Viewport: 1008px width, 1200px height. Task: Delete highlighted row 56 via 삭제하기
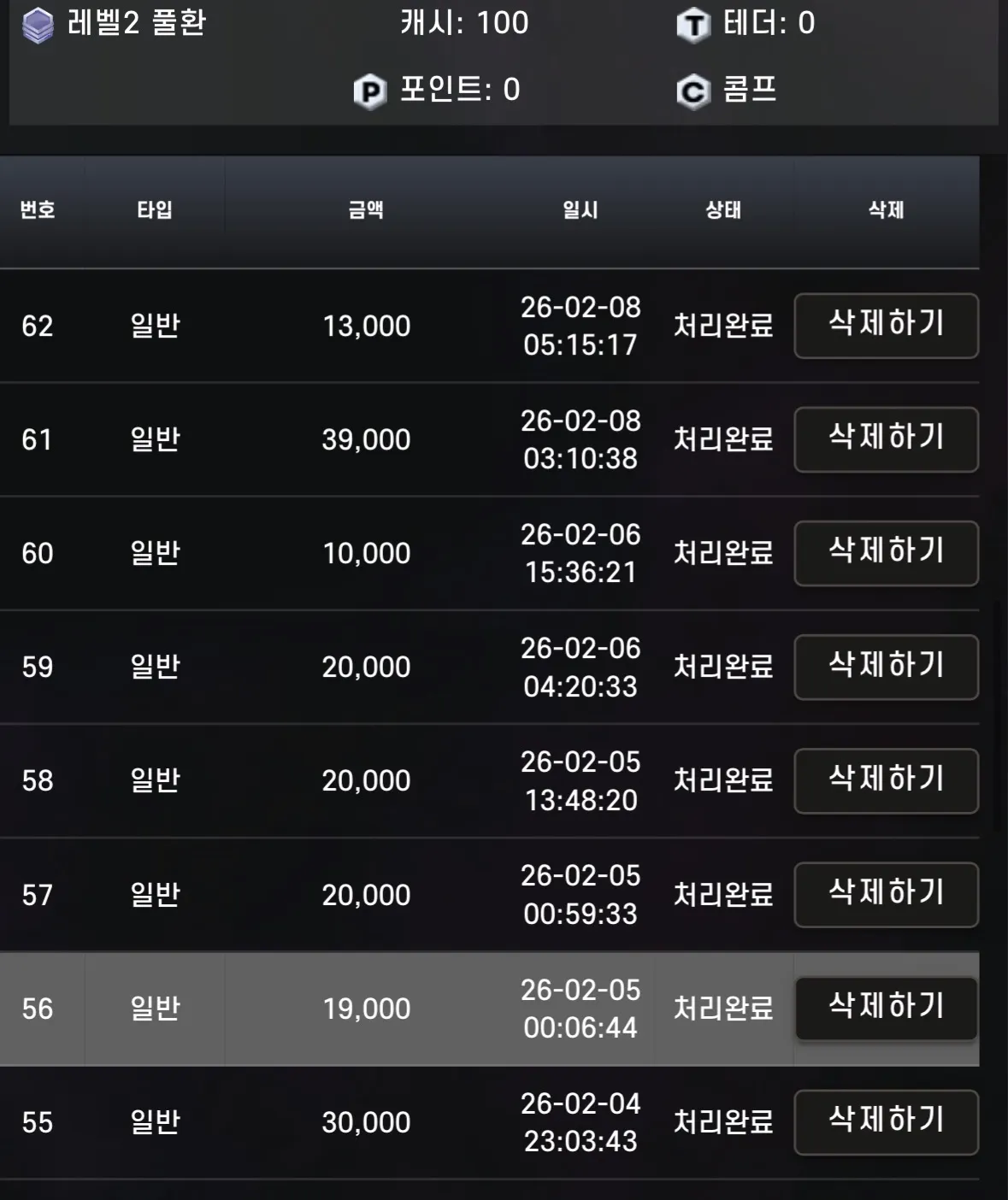[x=886, y=1009]
